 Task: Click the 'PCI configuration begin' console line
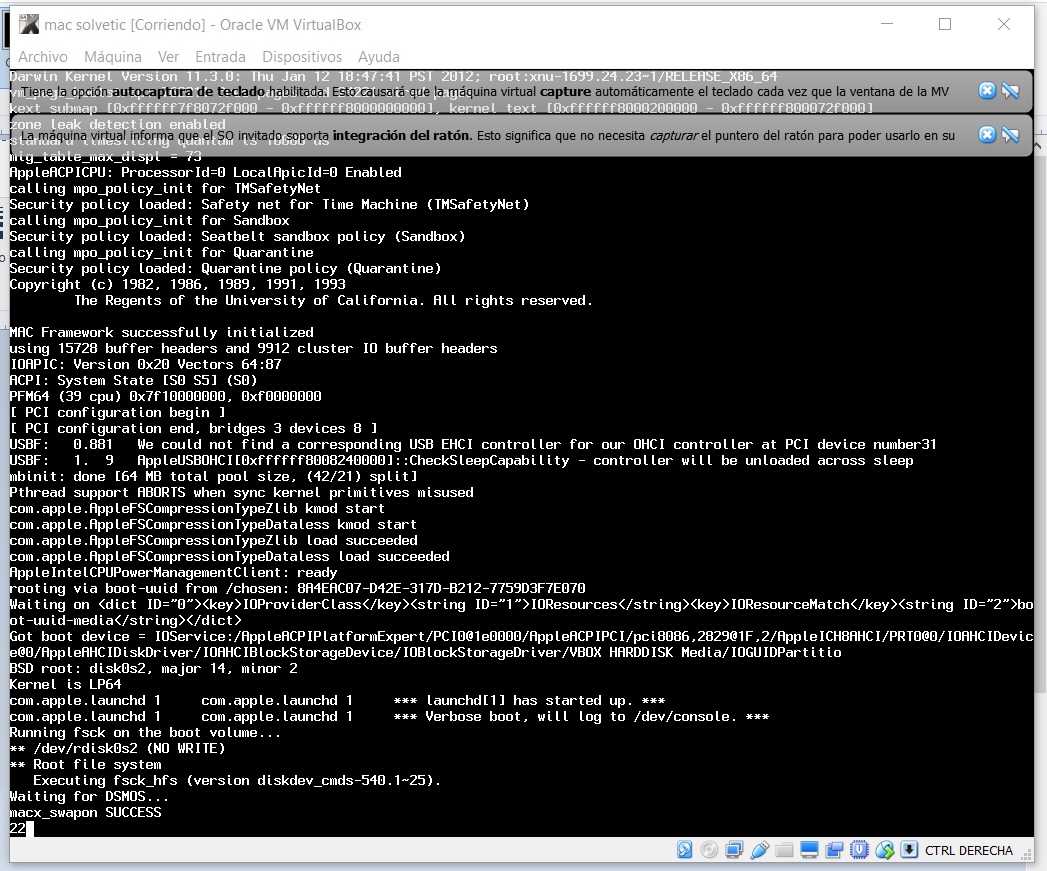point(118,412)
